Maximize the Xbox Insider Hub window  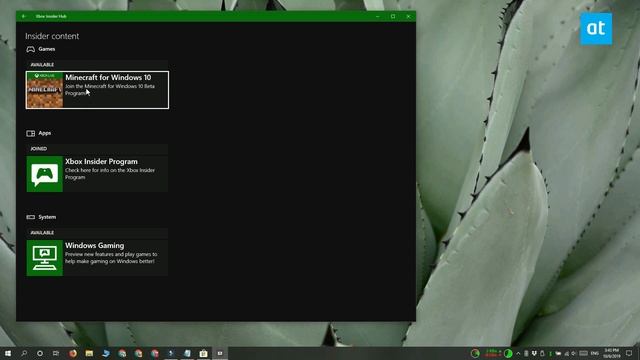(x=393, y=16)
